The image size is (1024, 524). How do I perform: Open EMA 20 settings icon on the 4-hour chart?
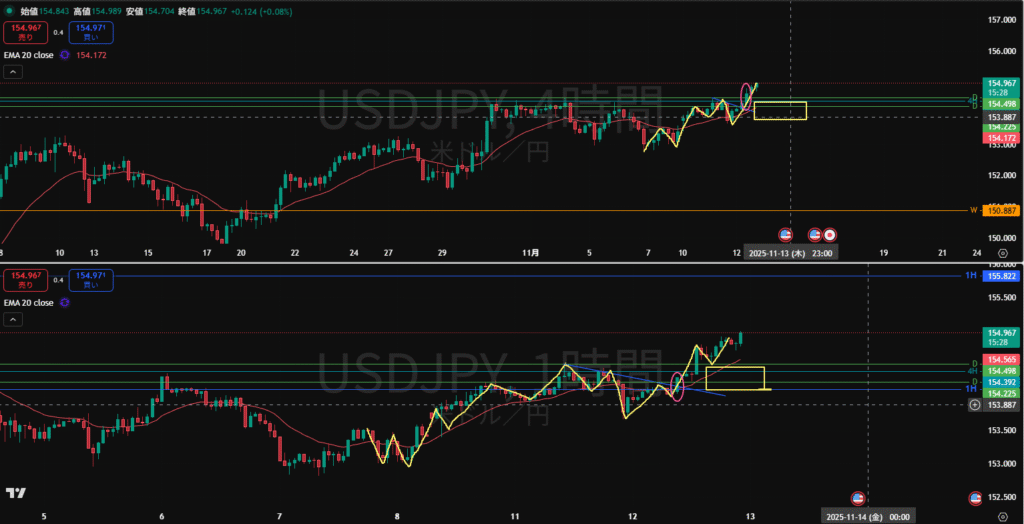click(65, 55)
